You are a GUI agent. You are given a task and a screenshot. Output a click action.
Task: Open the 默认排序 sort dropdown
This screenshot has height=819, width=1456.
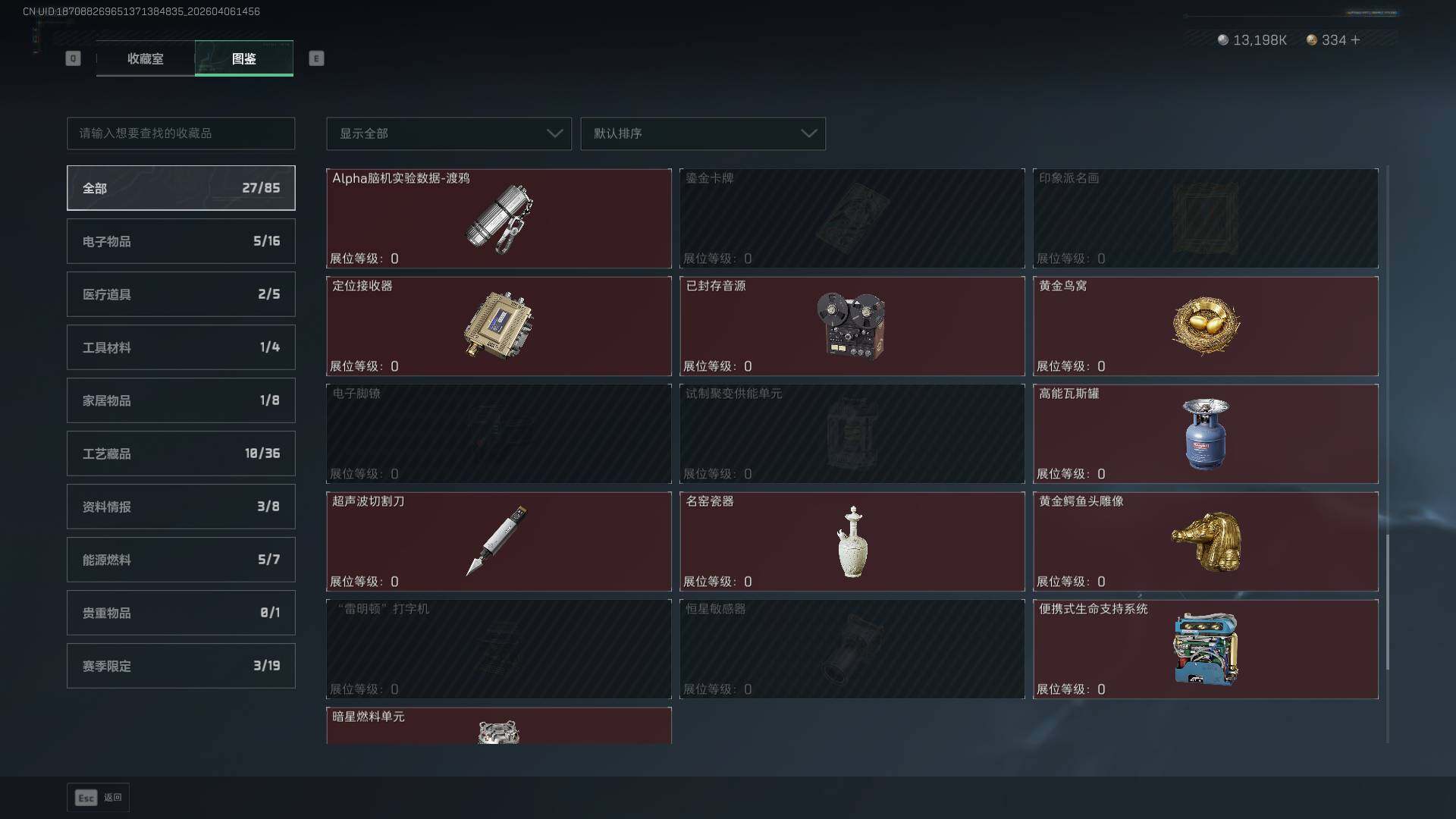703,133
